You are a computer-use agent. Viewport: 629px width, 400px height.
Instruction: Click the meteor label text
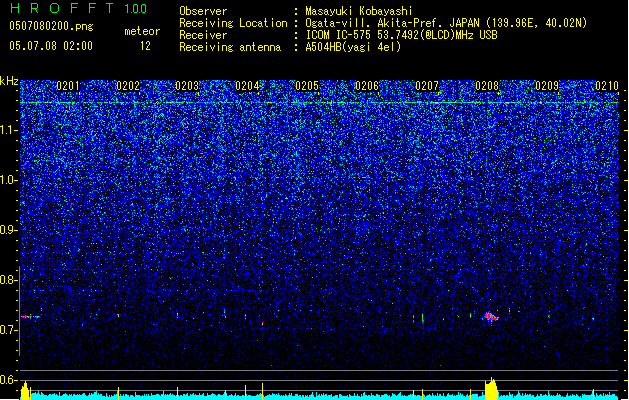[142, 31]
